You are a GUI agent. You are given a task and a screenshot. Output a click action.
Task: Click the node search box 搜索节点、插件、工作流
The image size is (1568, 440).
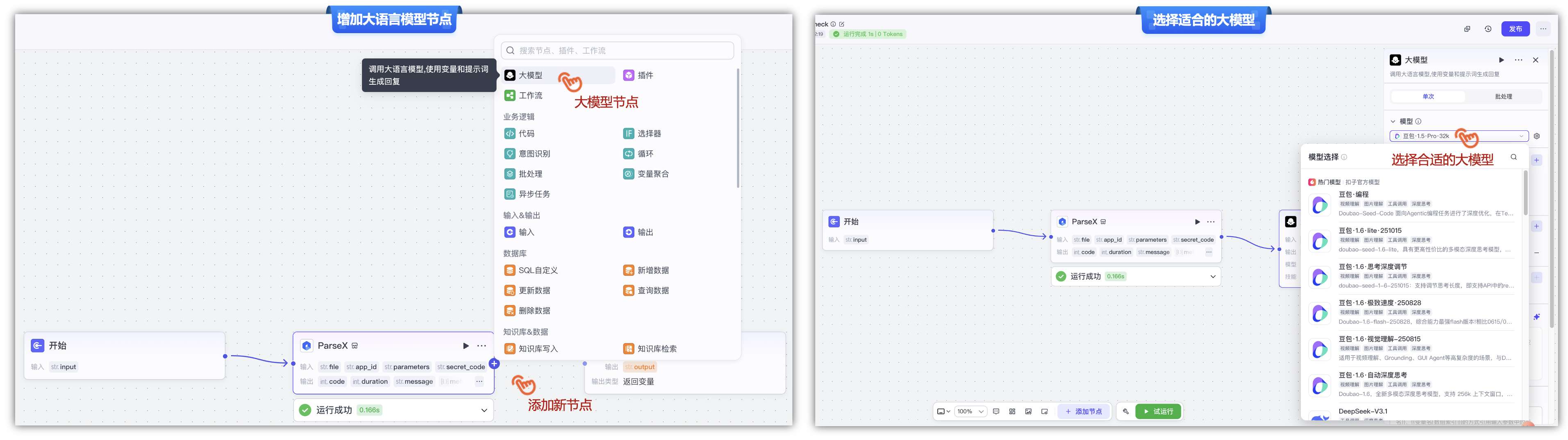(x=617, y=50)
